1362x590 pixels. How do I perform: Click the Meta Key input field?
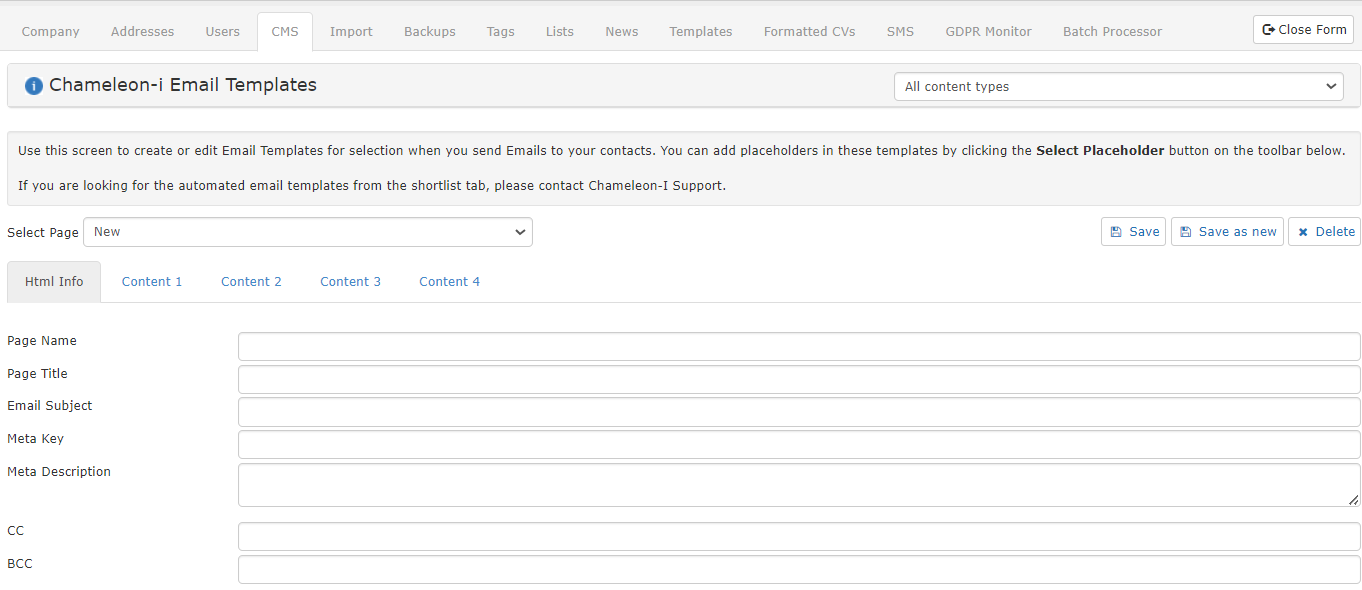pos(799,445)
